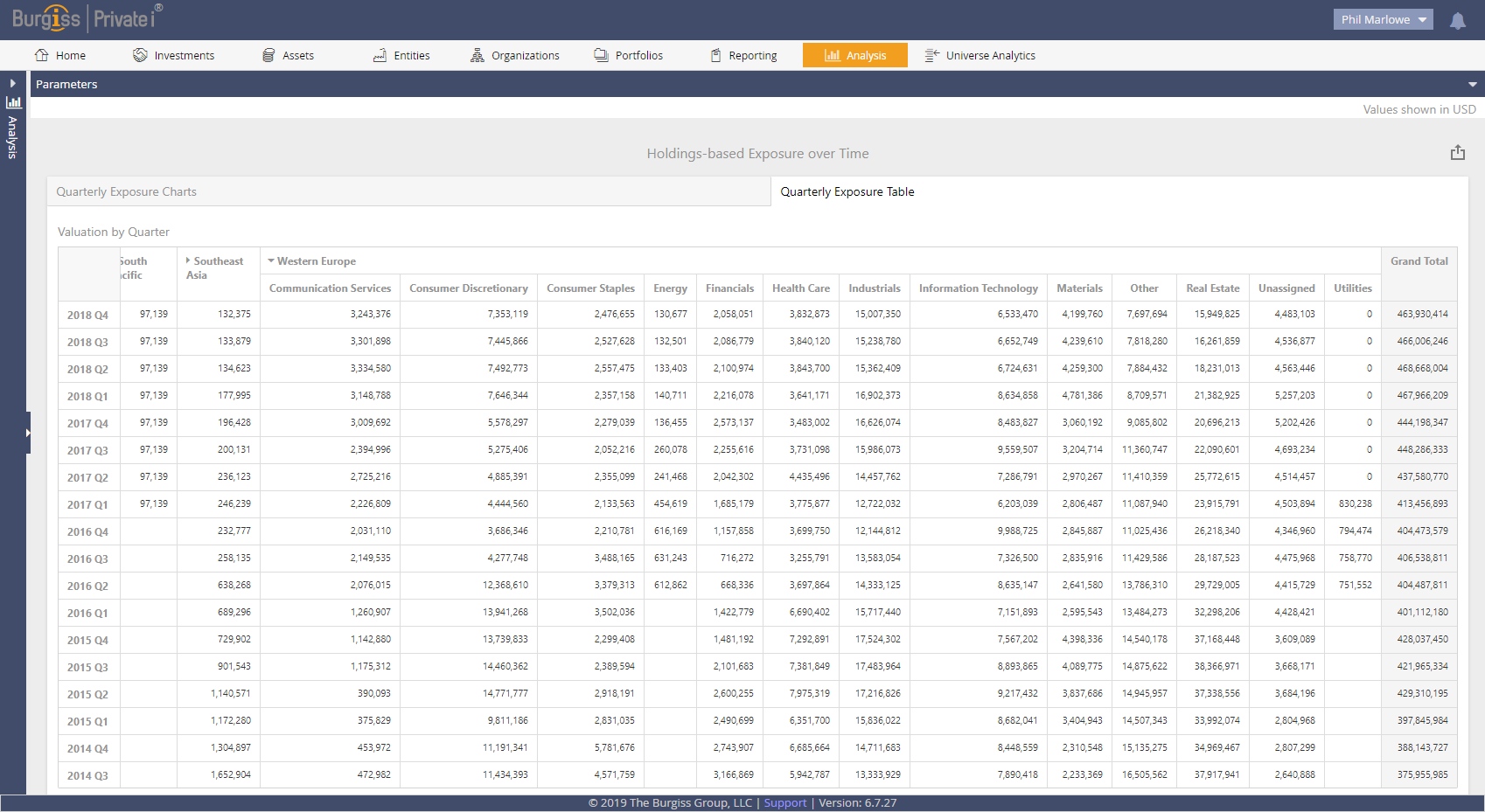Image resolution: width=1485 pixels, height=812 pixels.
Task: Click Utilities value 830,238
Action: pyautogui.click(x=1355, y=503)
